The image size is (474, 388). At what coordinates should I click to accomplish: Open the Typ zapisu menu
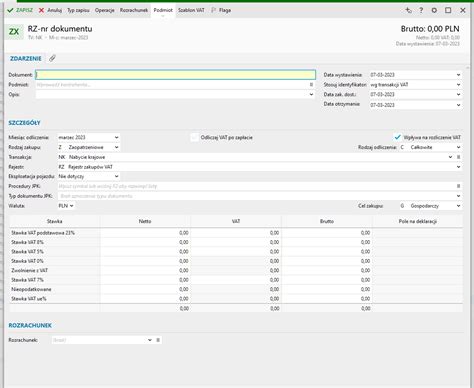[78, 10]
